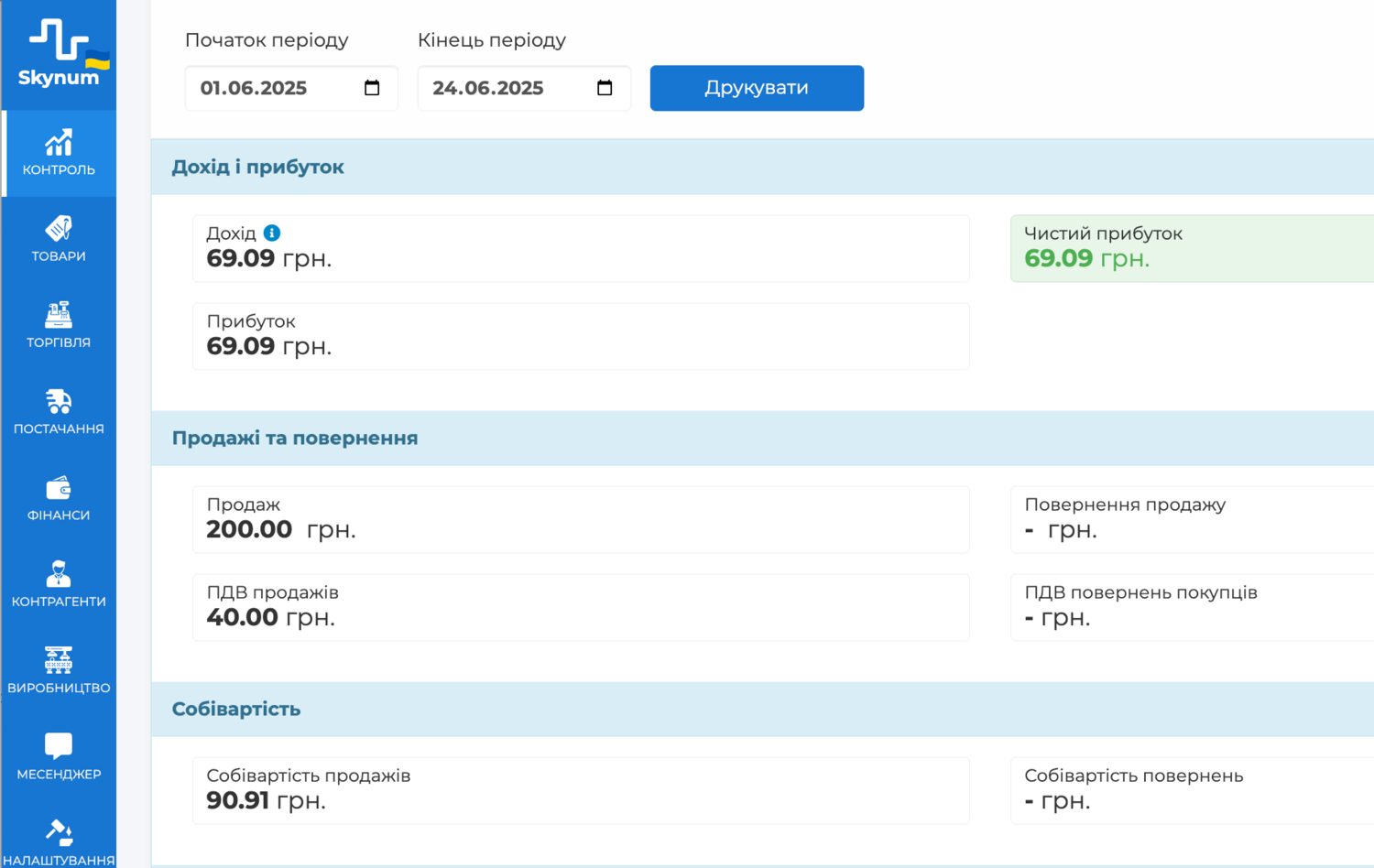Open the Месенджер chat bubble icon
This screenshot has height=868, width=1374.
pyautogui.click(x=59, y=746)
